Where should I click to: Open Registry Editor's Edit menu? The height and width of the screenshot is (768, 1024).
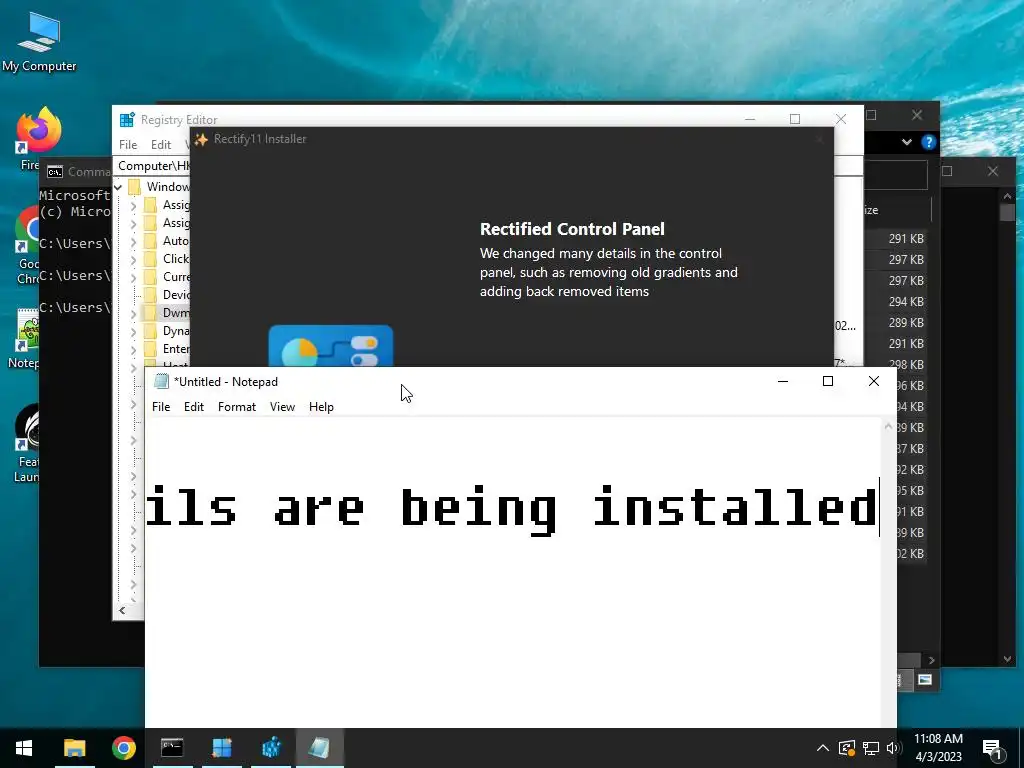pyautogui.click(x=161, y=145)
